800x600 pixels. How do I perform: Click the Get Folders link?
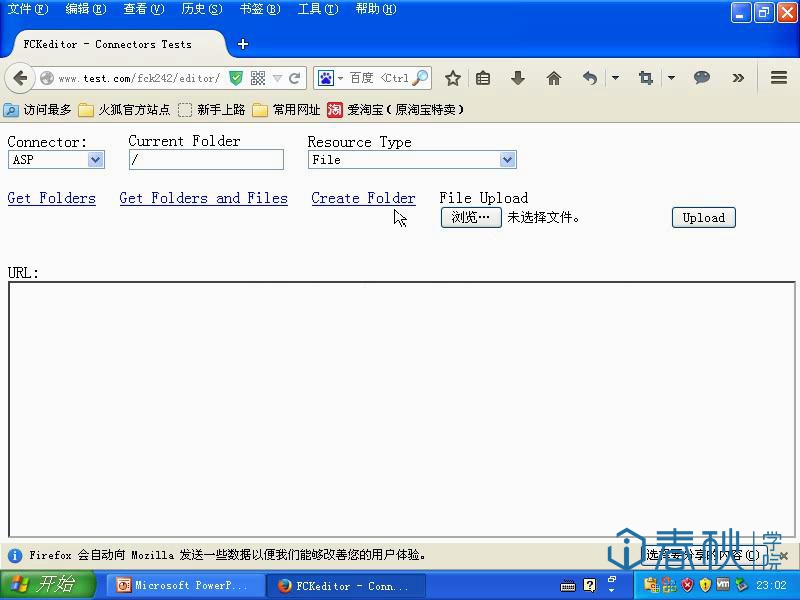pyautogui.click(x=52, y=198)
